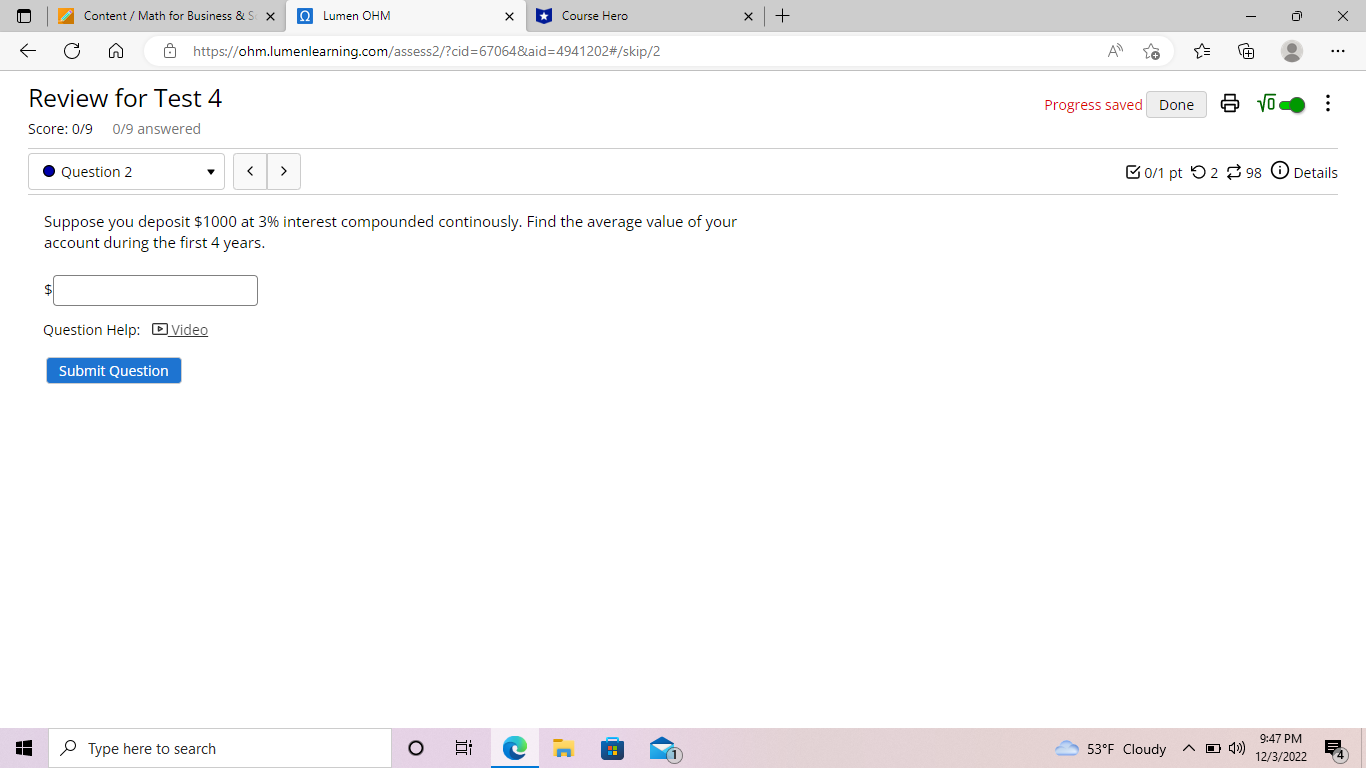Open the Question 2 selector dropdown

tap(126, 172)
